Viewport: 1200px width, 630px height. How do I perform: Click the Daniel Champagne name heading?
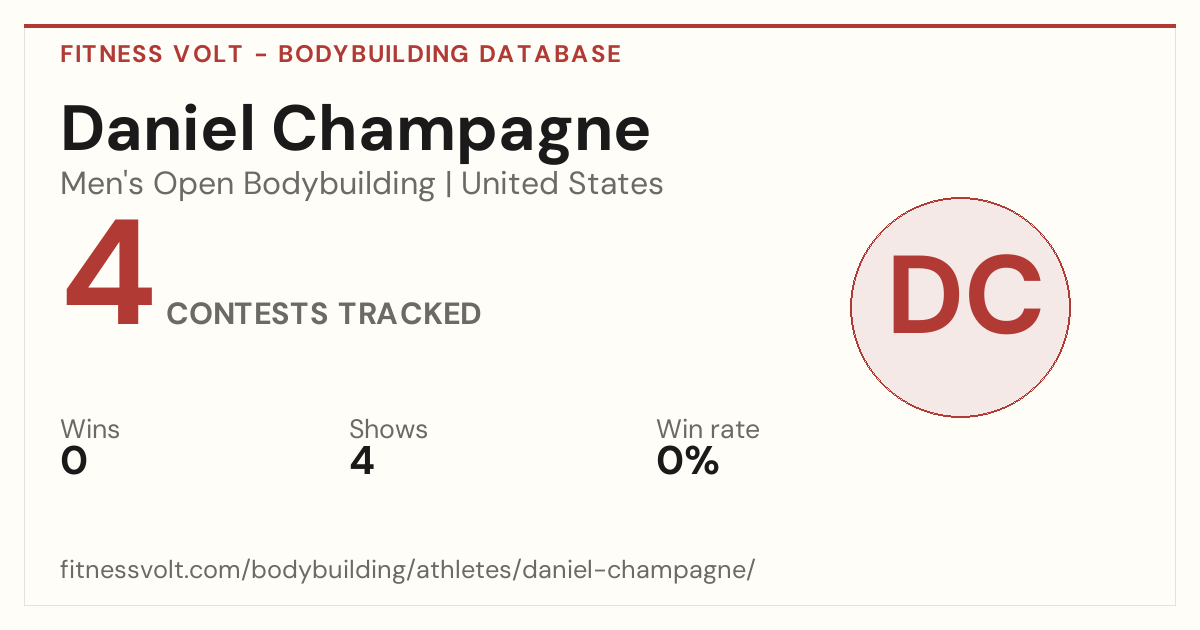coord(355,130)
